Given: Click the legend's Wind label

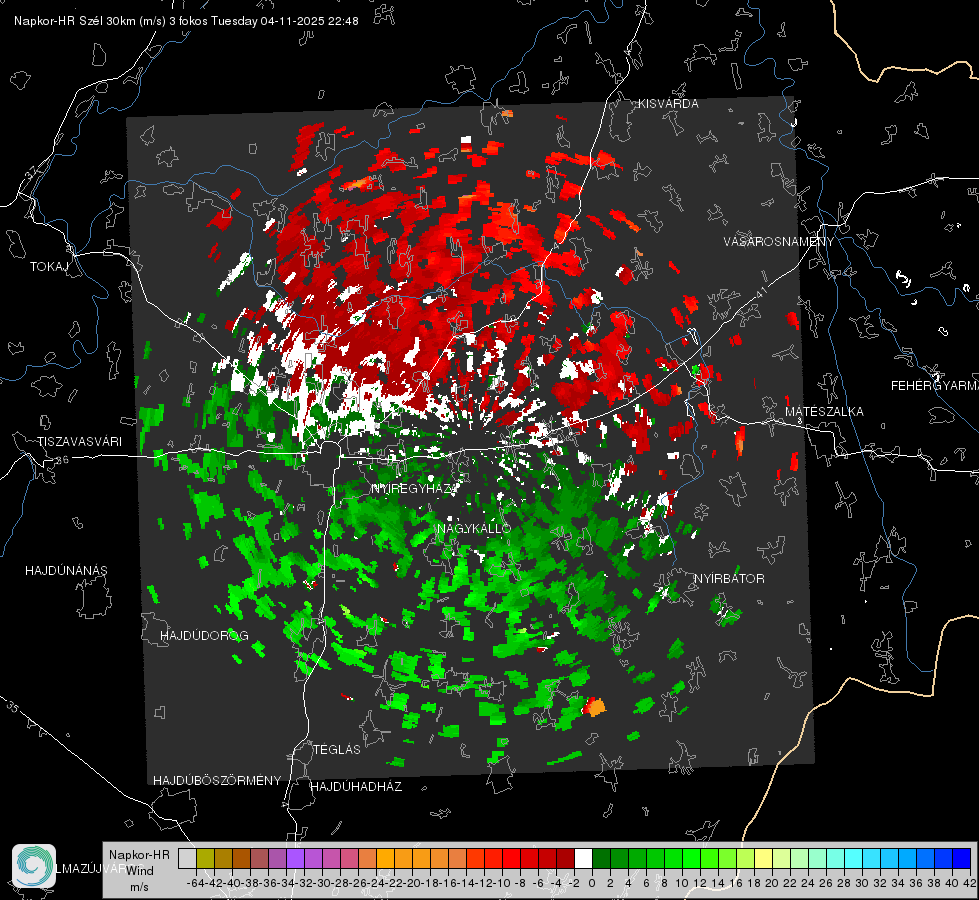Looking at the screenshot, I should [140, 870].
